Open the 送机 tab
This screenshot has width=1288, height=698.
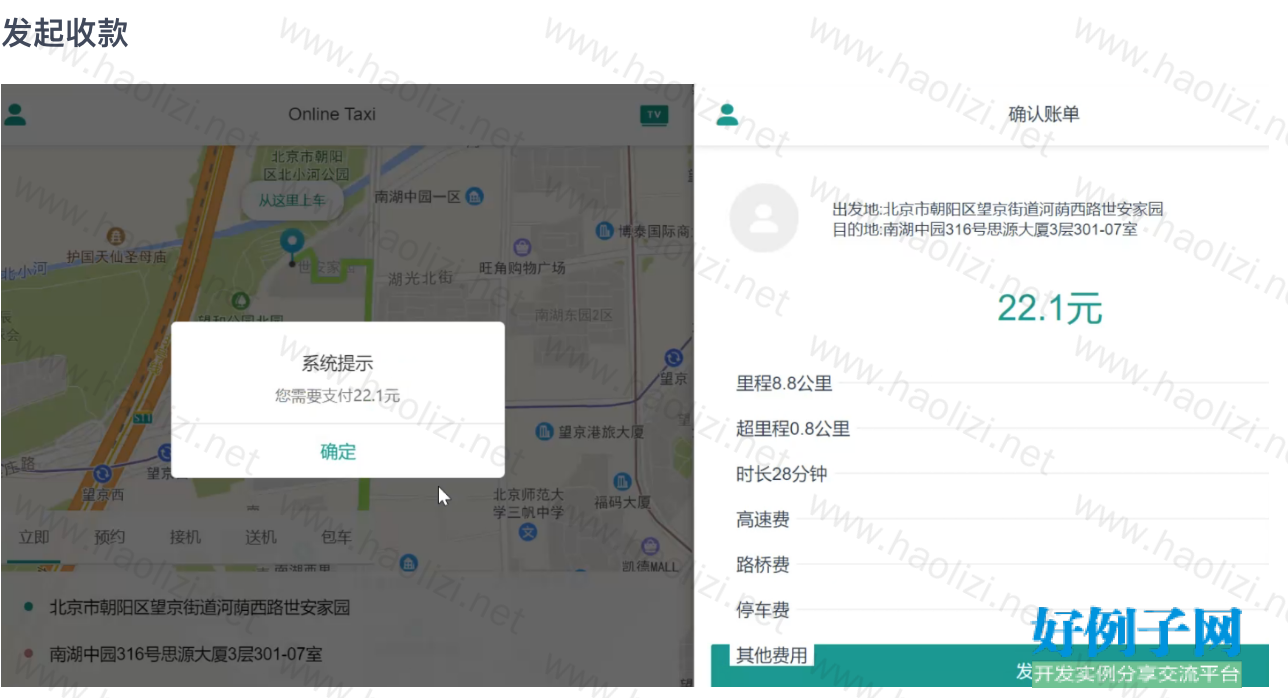tap(261, 537)
